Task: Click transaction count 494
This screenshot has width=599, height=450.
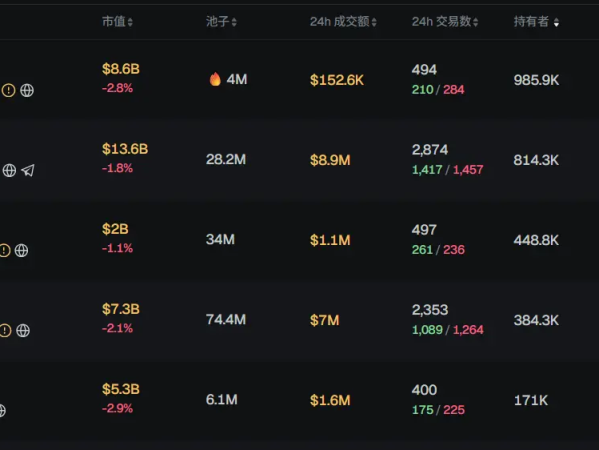Action: click(424, 70)
